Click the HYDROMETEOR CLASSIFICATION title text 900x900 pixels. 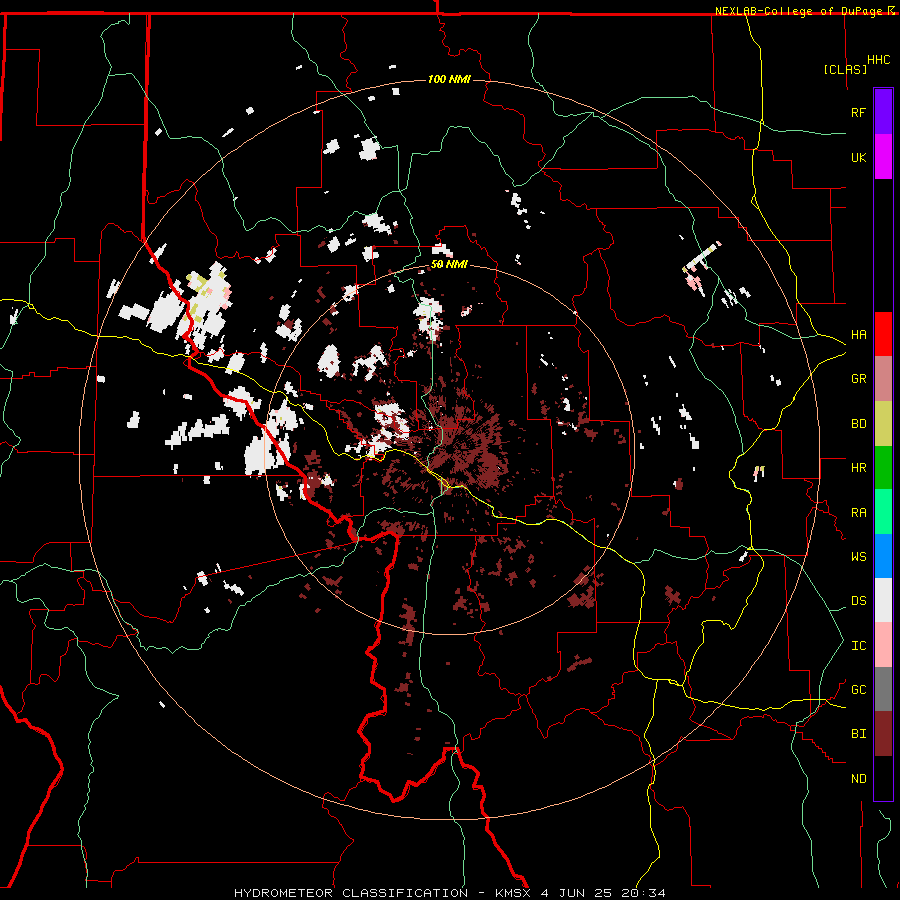pos(351,893)
